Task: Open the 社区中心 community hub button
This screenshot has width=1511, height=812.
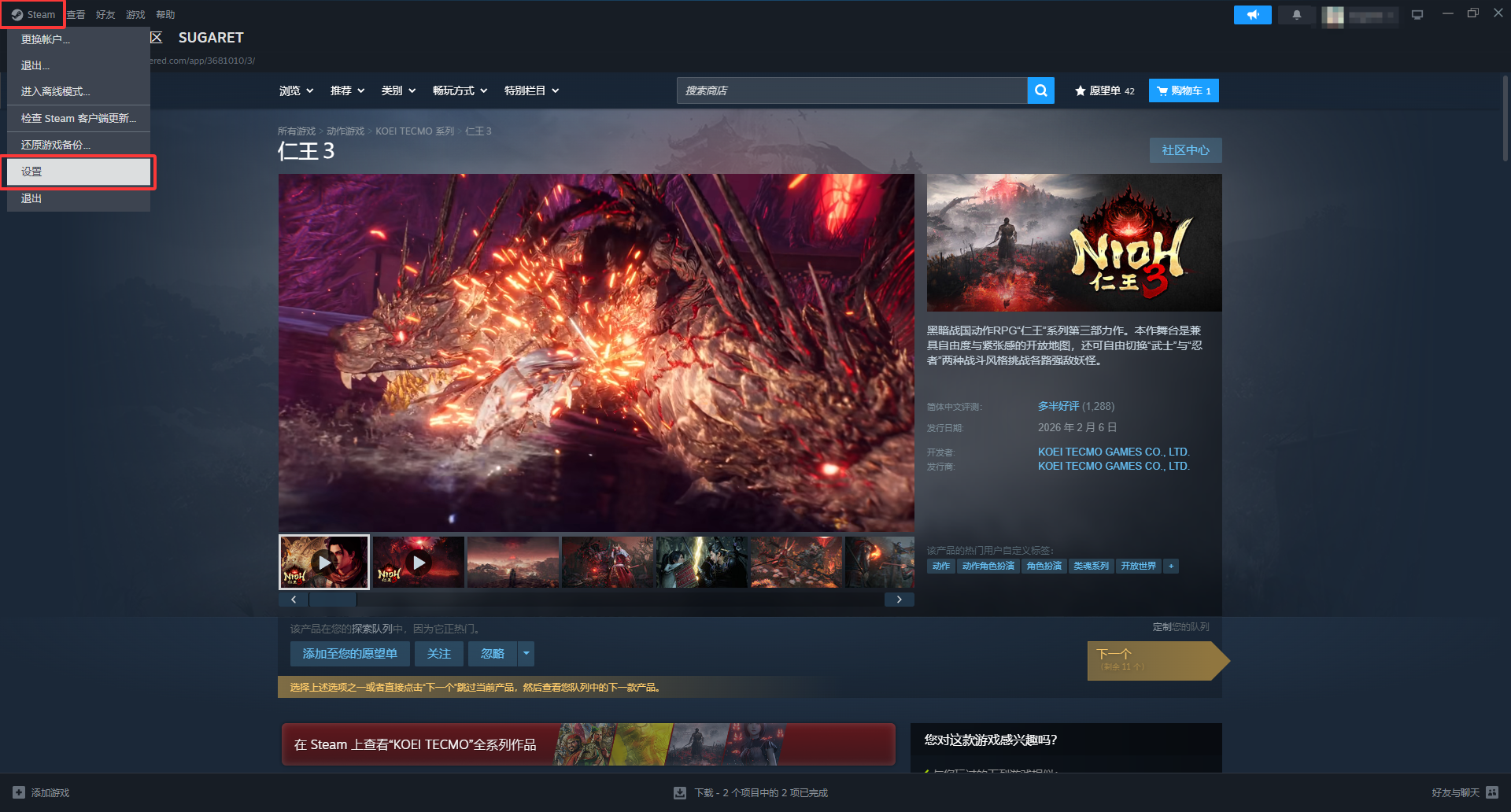Action: 1185,150
